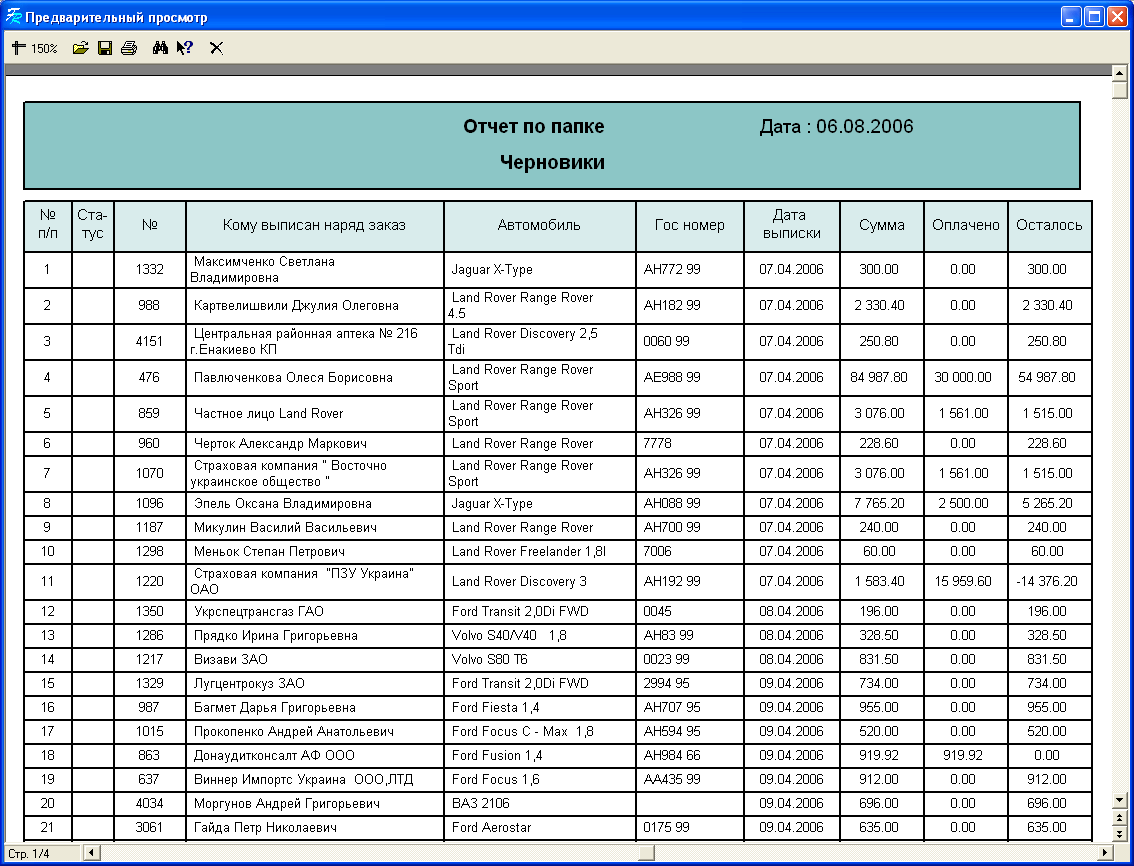Screen dimensions: 1134x866
Task: Open a saved report file
Action: tap(81, 48)
